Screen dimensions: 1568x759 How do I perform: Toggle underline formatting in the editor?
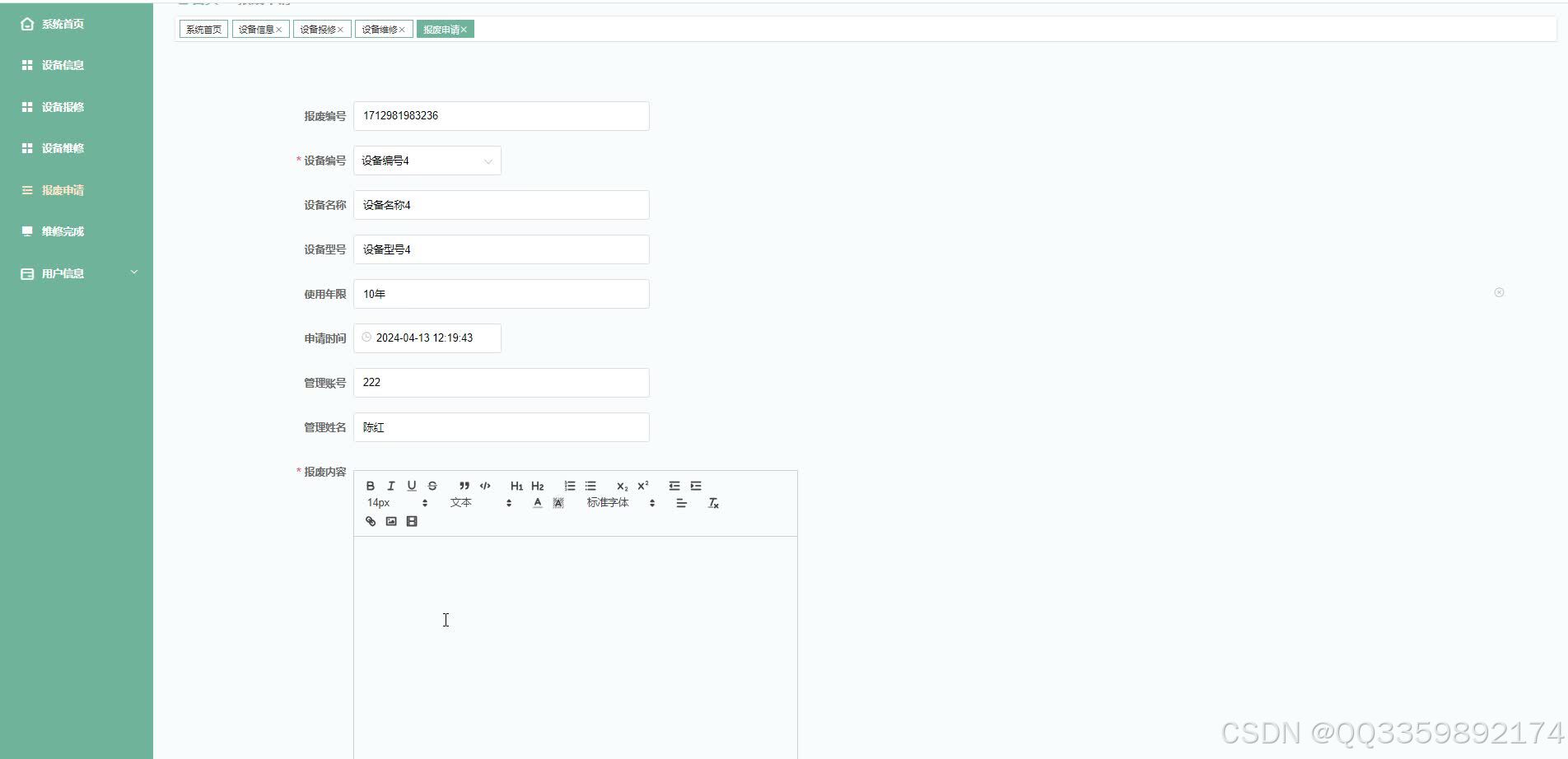pos(412,486)
